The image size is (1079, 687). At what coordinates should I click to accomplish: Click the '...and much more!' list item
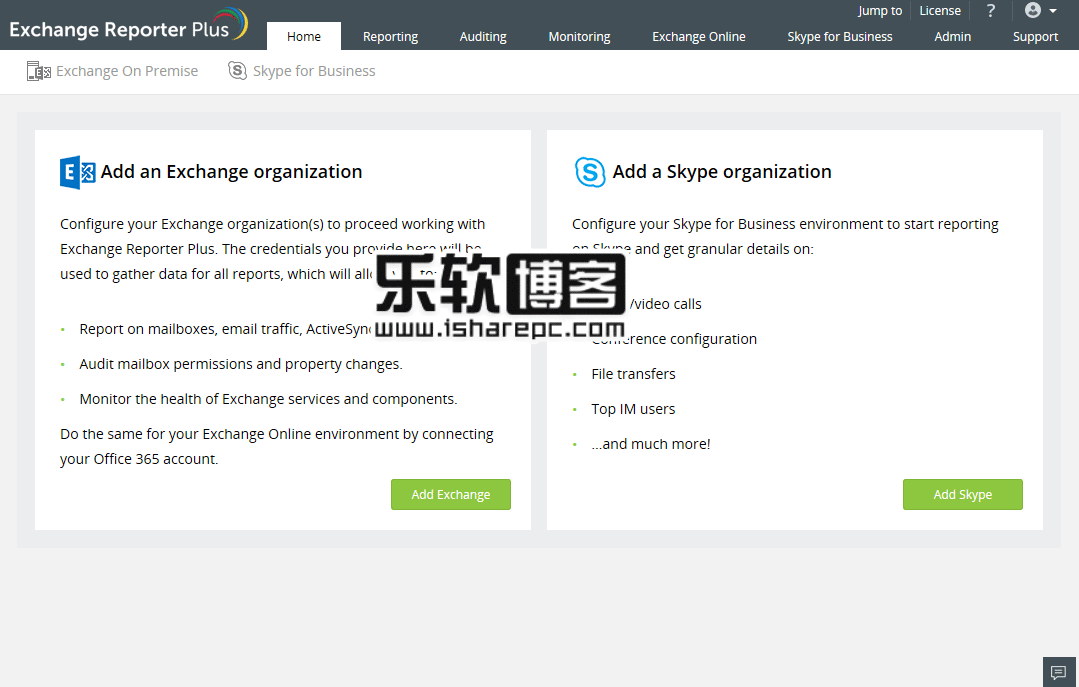(x=651, y=444)
